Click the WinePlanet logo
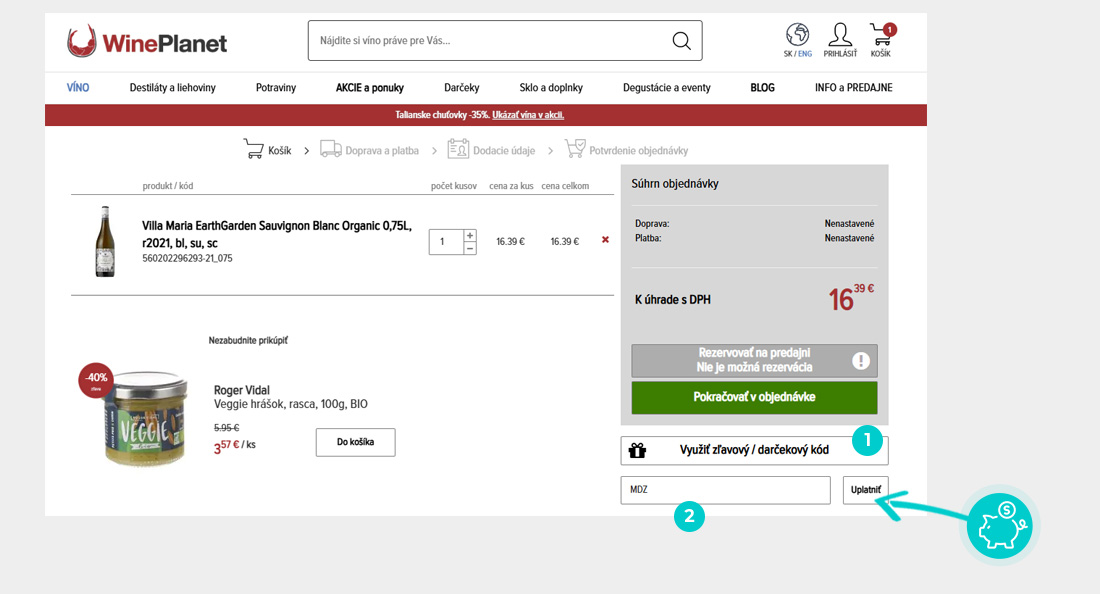The height and width of the screenshot is (594, 1100). tap(147, 41)
